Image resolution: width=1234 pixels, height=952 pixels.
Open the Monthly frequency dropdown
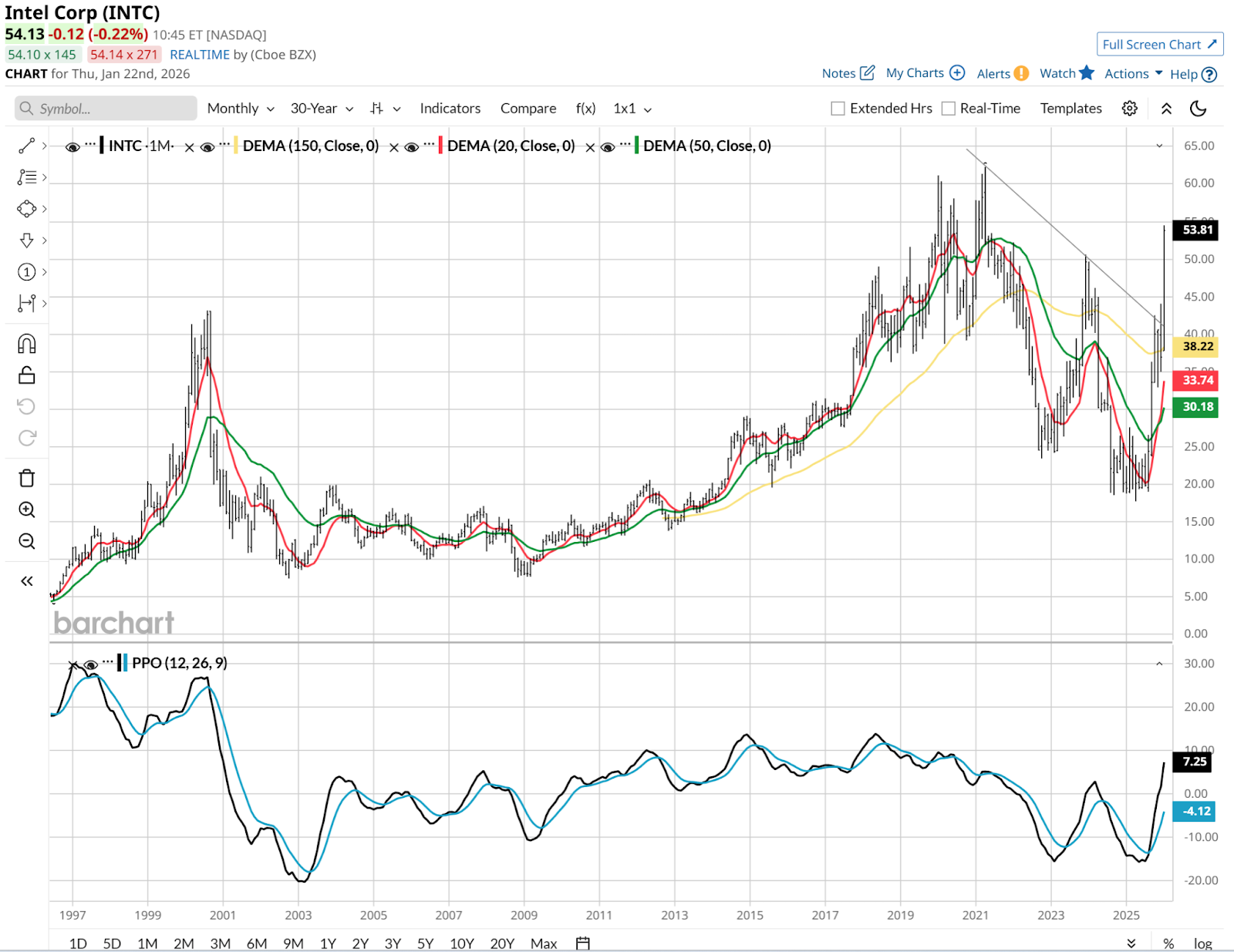[x=240, y=109]
